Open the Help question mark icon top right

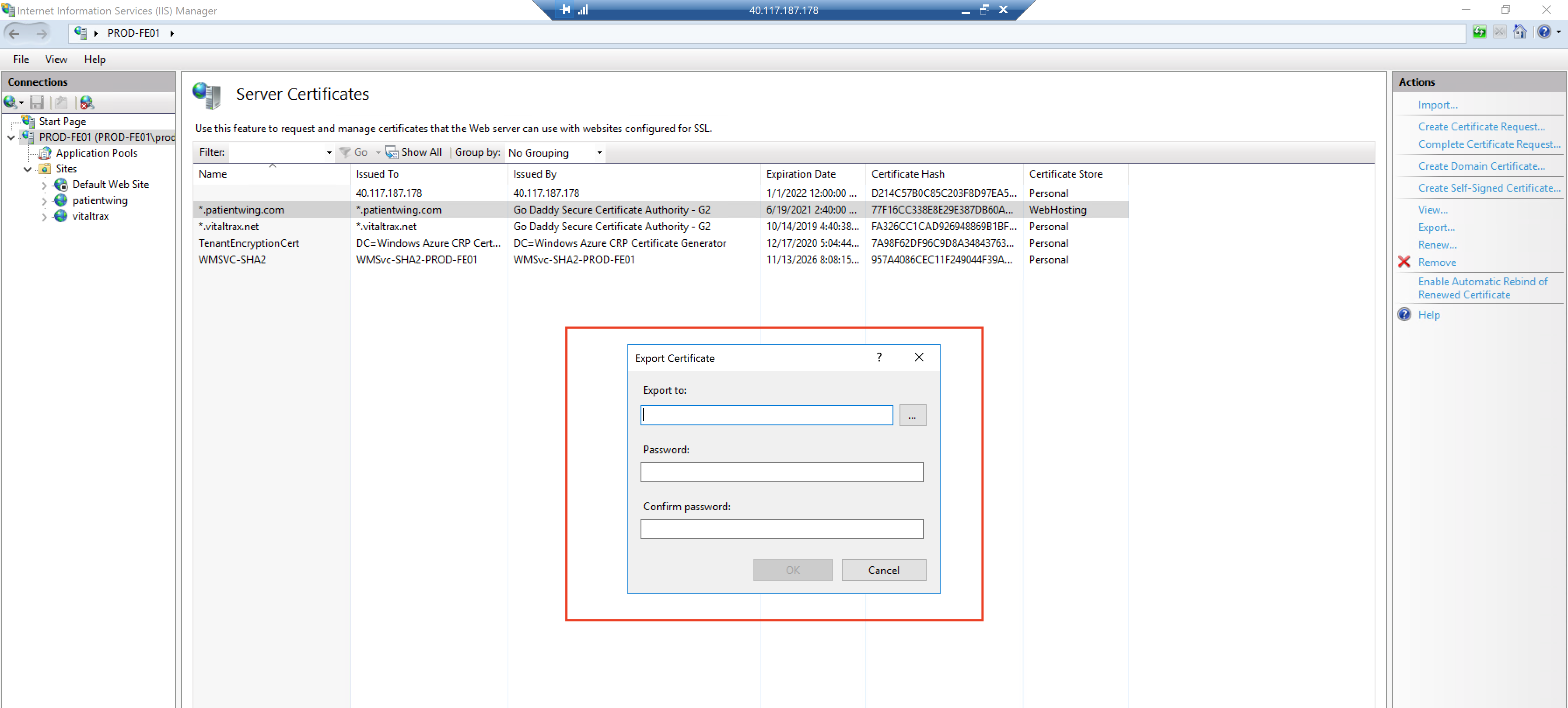pos(1543,32)
